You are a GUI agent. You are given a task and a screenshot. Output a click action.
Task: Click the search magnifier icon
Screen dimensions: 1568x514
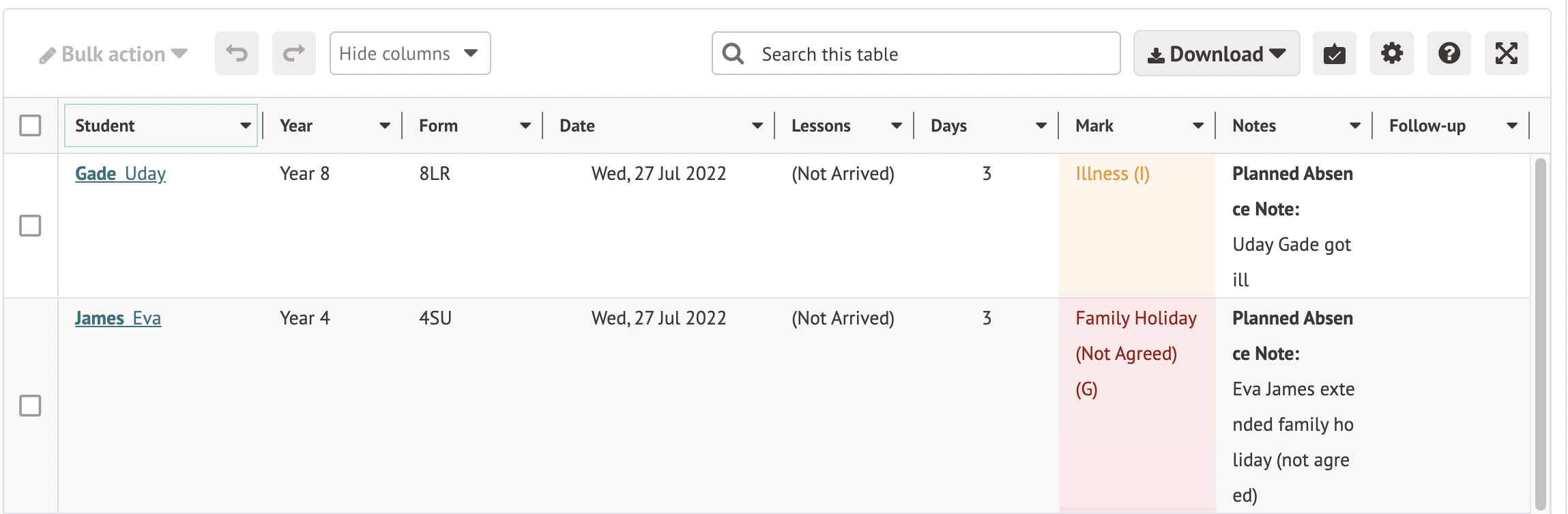click(733, 53)
